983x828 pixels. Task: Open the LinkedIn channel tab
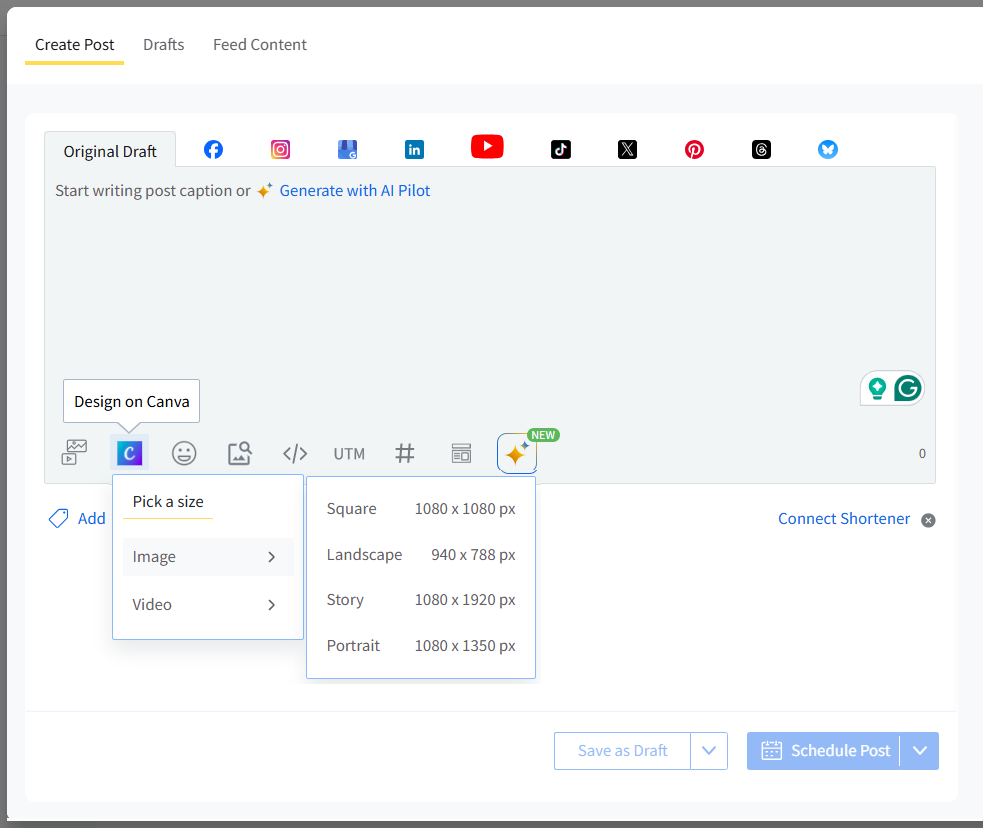[x=414, y=149]
